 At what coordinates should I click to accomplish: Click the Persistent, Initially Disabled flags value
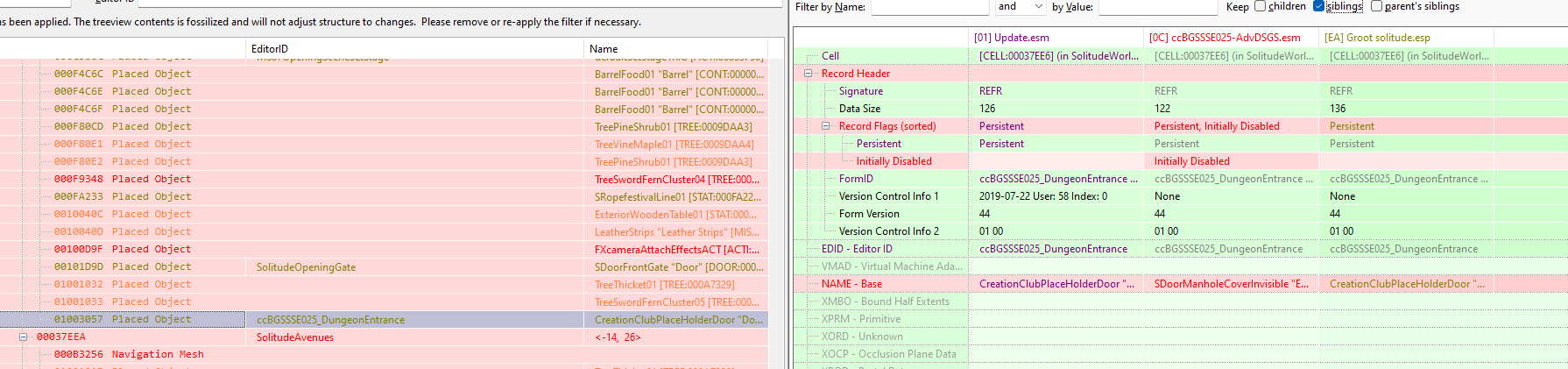[x=1217, y=126]
